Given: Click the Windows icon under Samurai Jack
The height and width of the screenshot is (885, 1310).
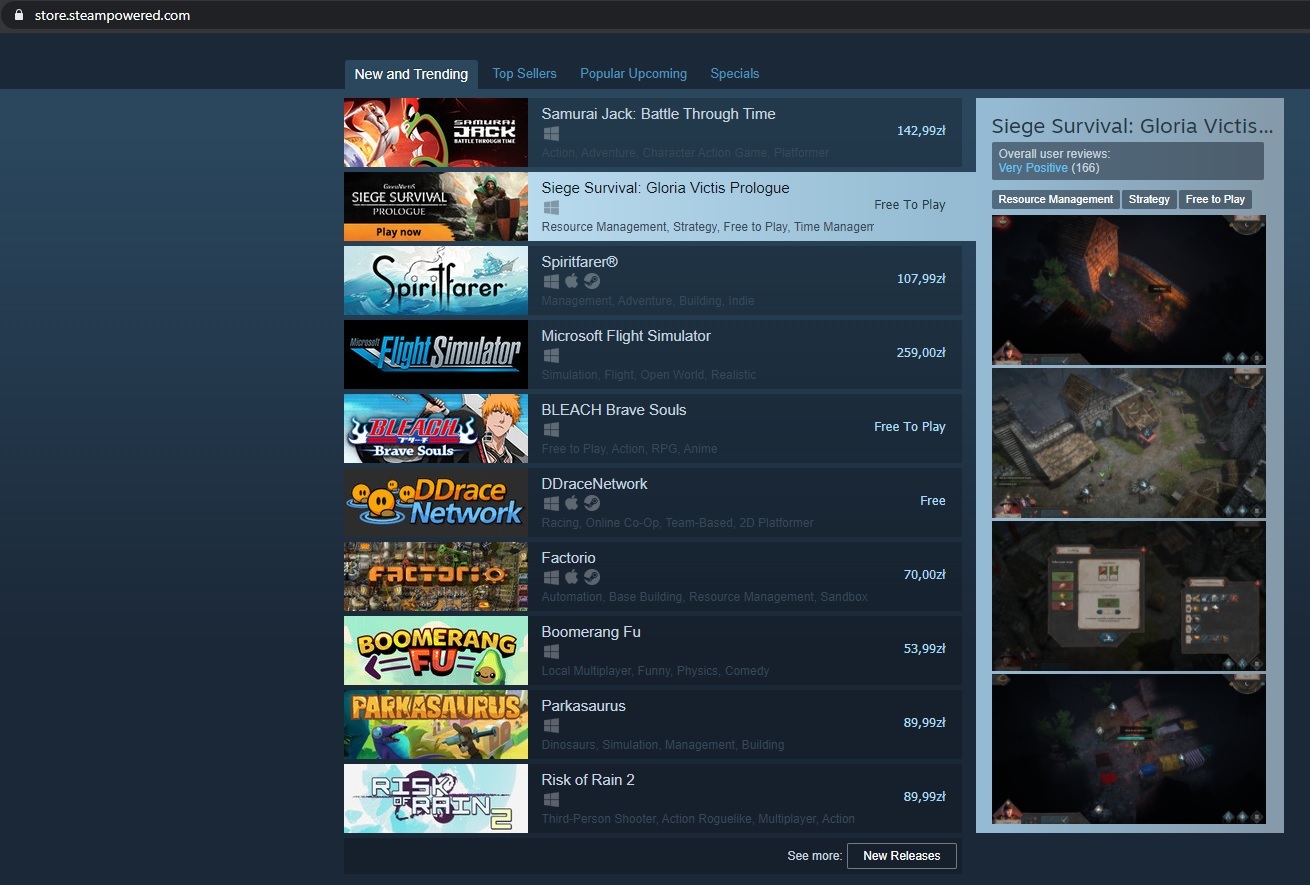Looking at the screenshot, I should 551,133.
